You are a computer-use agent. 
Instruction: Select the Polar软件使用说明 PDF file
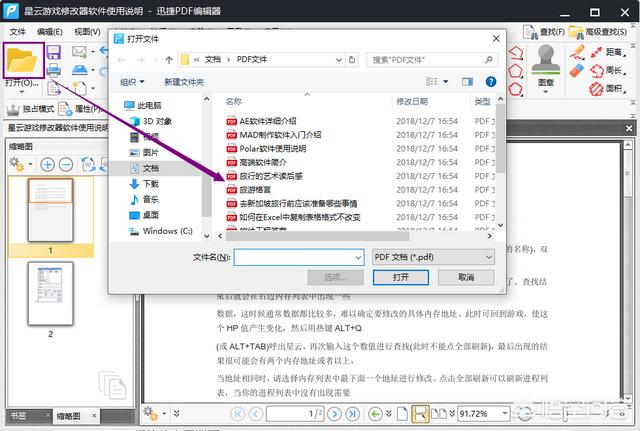(272, 149)
